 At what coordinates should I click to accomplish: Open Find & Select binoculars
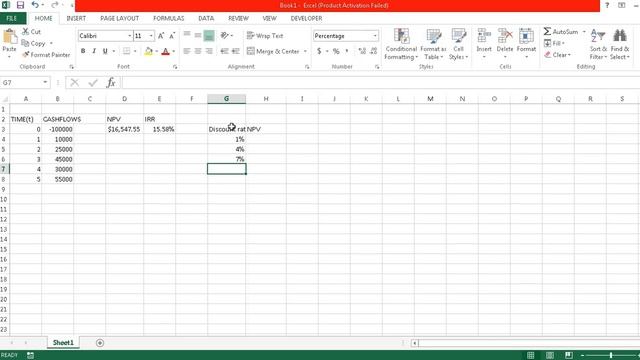tap(620, 44)
